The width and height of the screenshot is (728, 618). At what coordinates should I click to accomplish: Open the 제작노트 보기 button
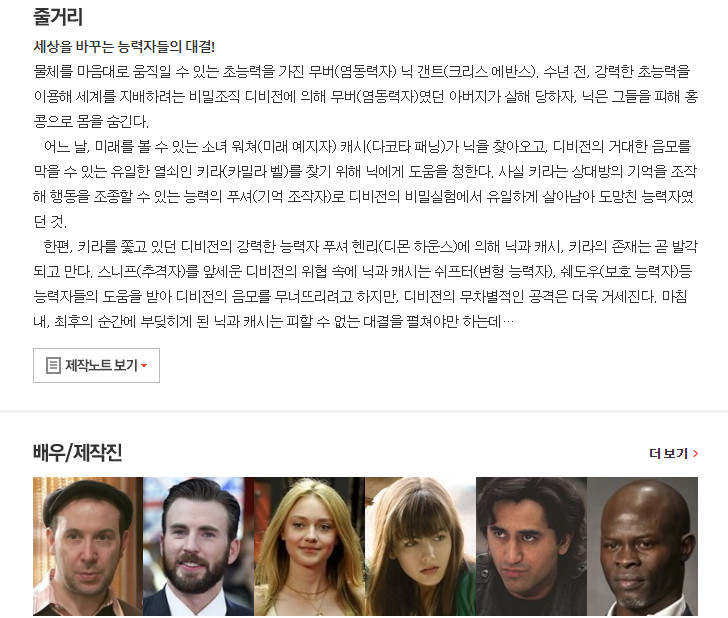96,365
